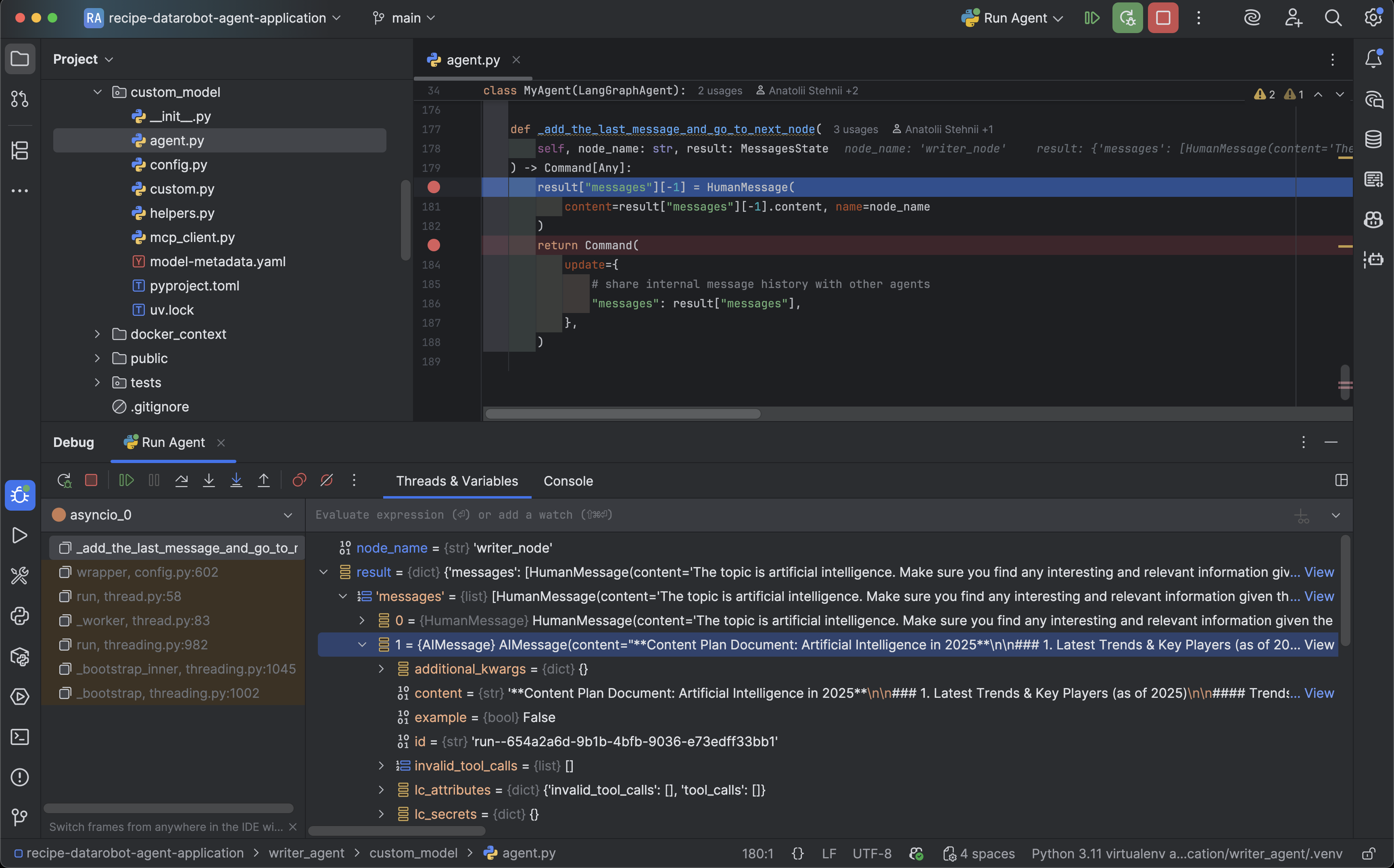
Task: Click the editor's horizontal scrollbar
Action: [623, 414]
